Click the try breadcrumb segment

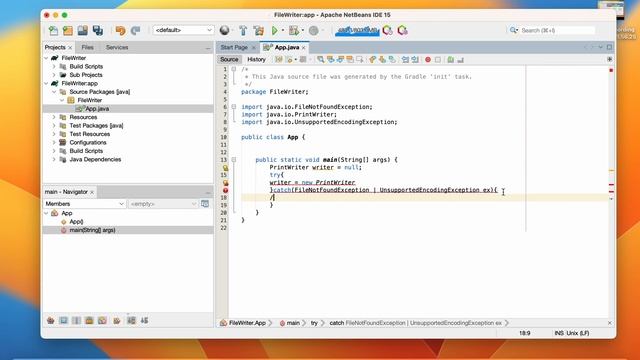pyautogui.click(x=314, y=323)
